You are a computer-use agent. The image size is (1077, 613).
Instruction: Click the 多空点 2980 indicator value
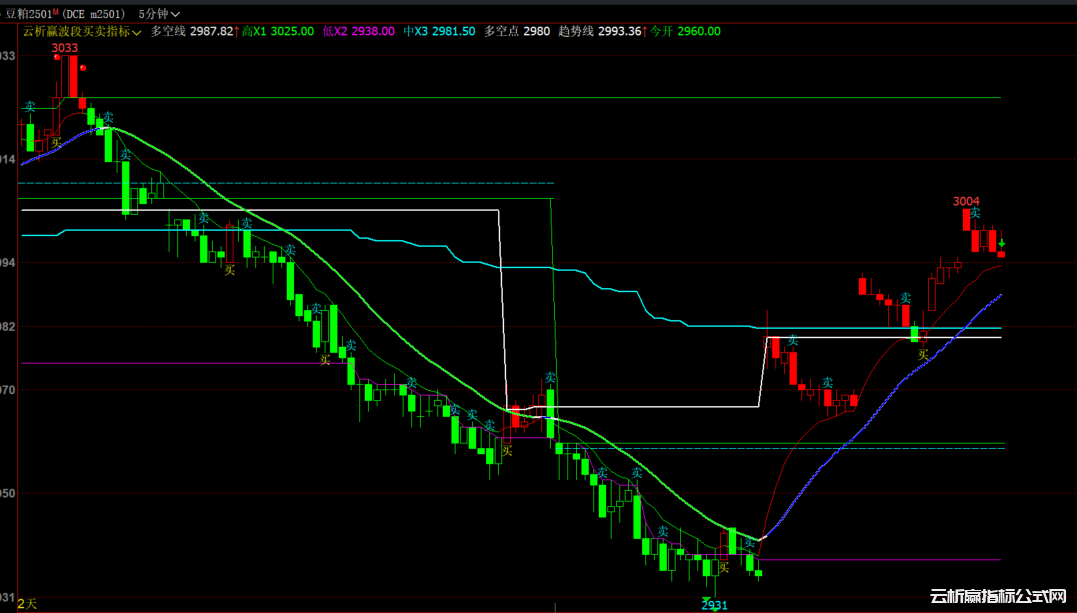point(517,32)
